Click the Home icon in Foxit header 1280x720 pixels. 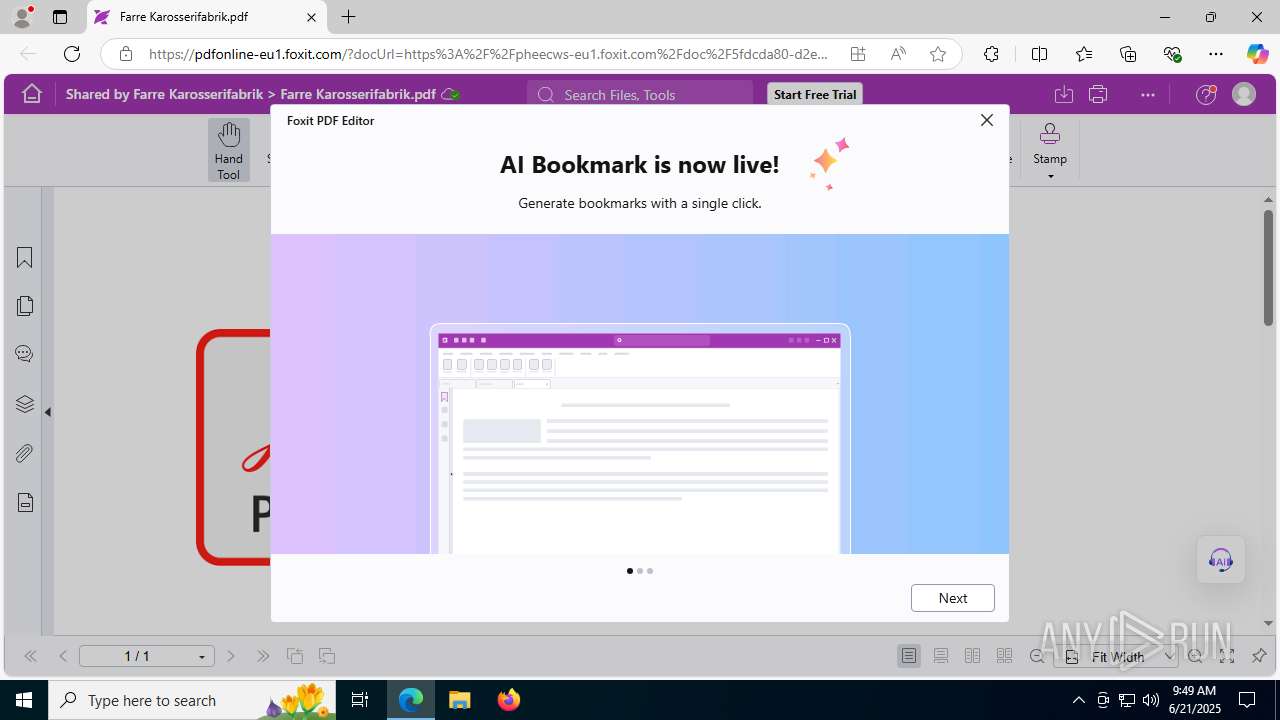point(32,94)
